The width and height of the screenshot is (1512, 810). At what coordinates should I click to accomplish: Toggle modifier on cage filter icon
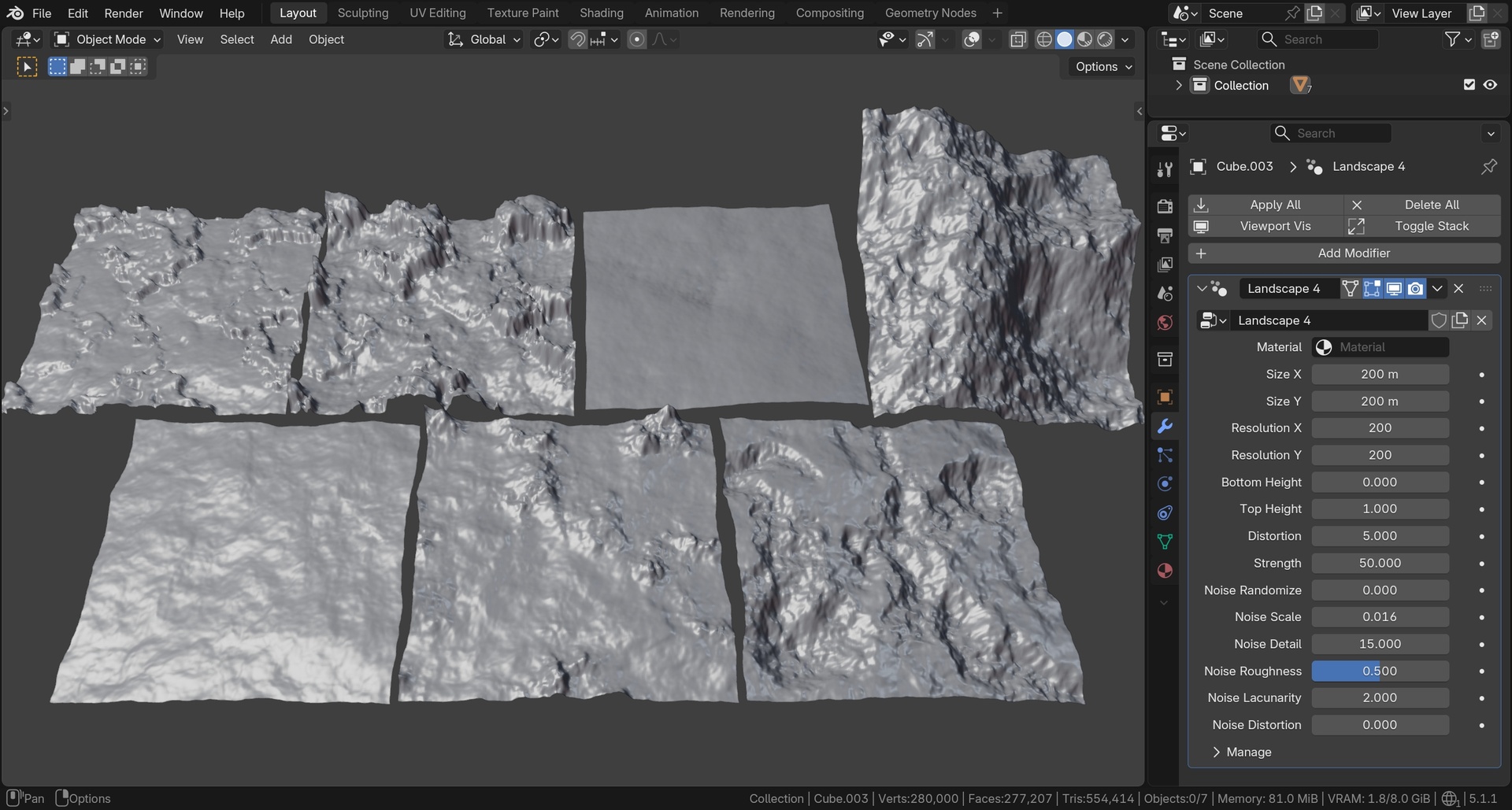pyautogui.click(x=1351, y=289)
